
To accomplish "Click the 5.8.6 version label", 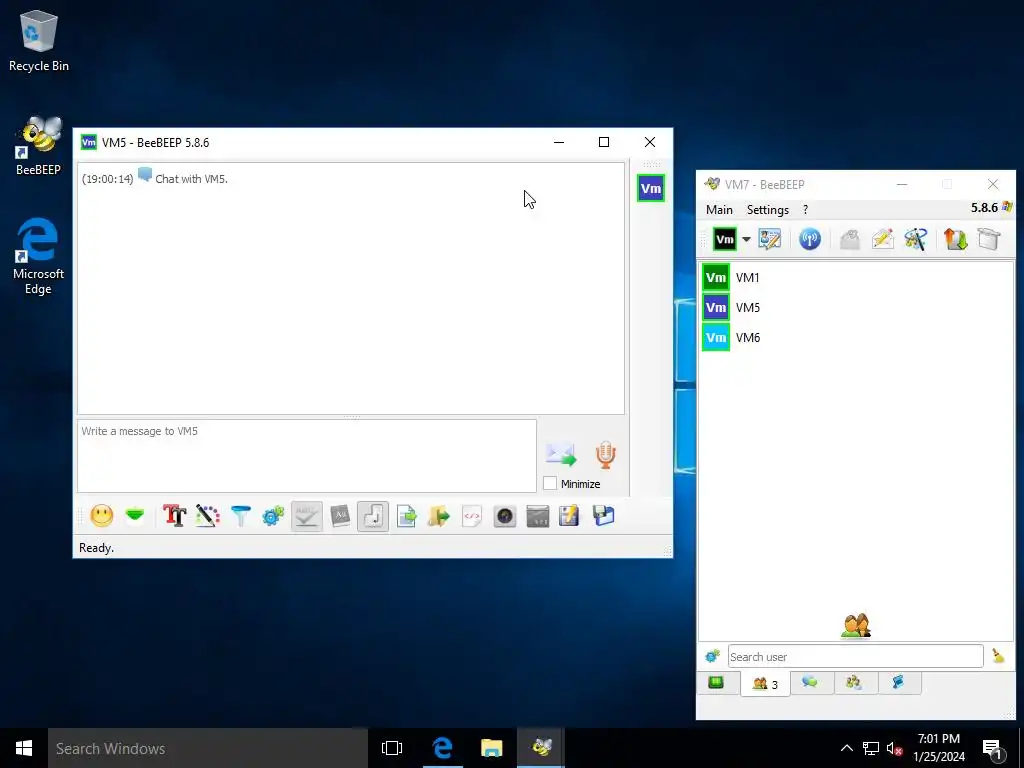I will [x=984, y=208].
